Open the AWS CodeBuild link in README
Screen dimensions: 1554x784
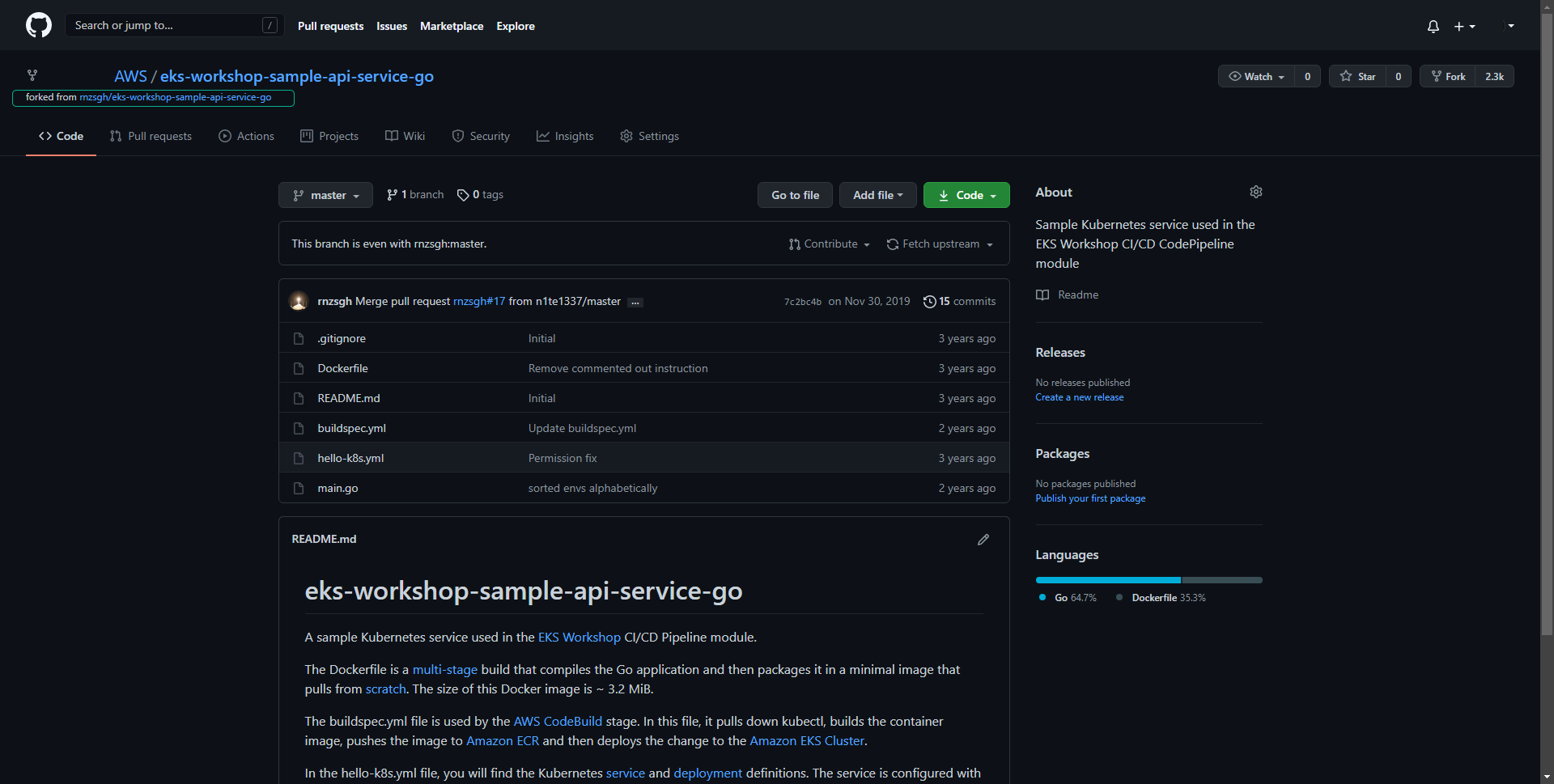pos(558,722)
